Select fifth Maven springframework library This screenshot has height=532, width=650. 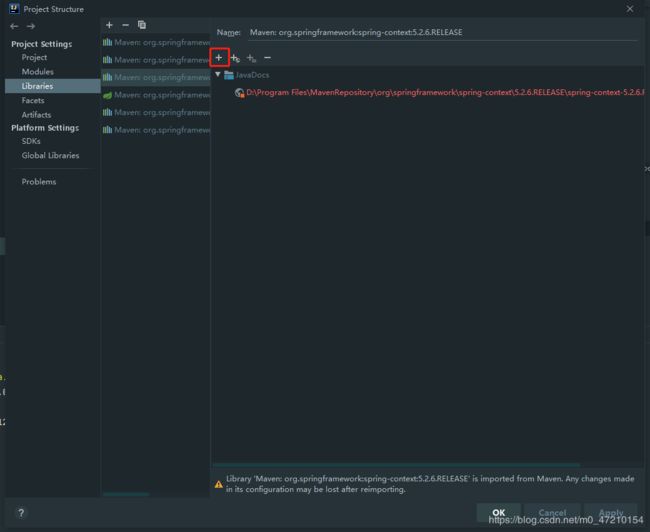[156, 112]
